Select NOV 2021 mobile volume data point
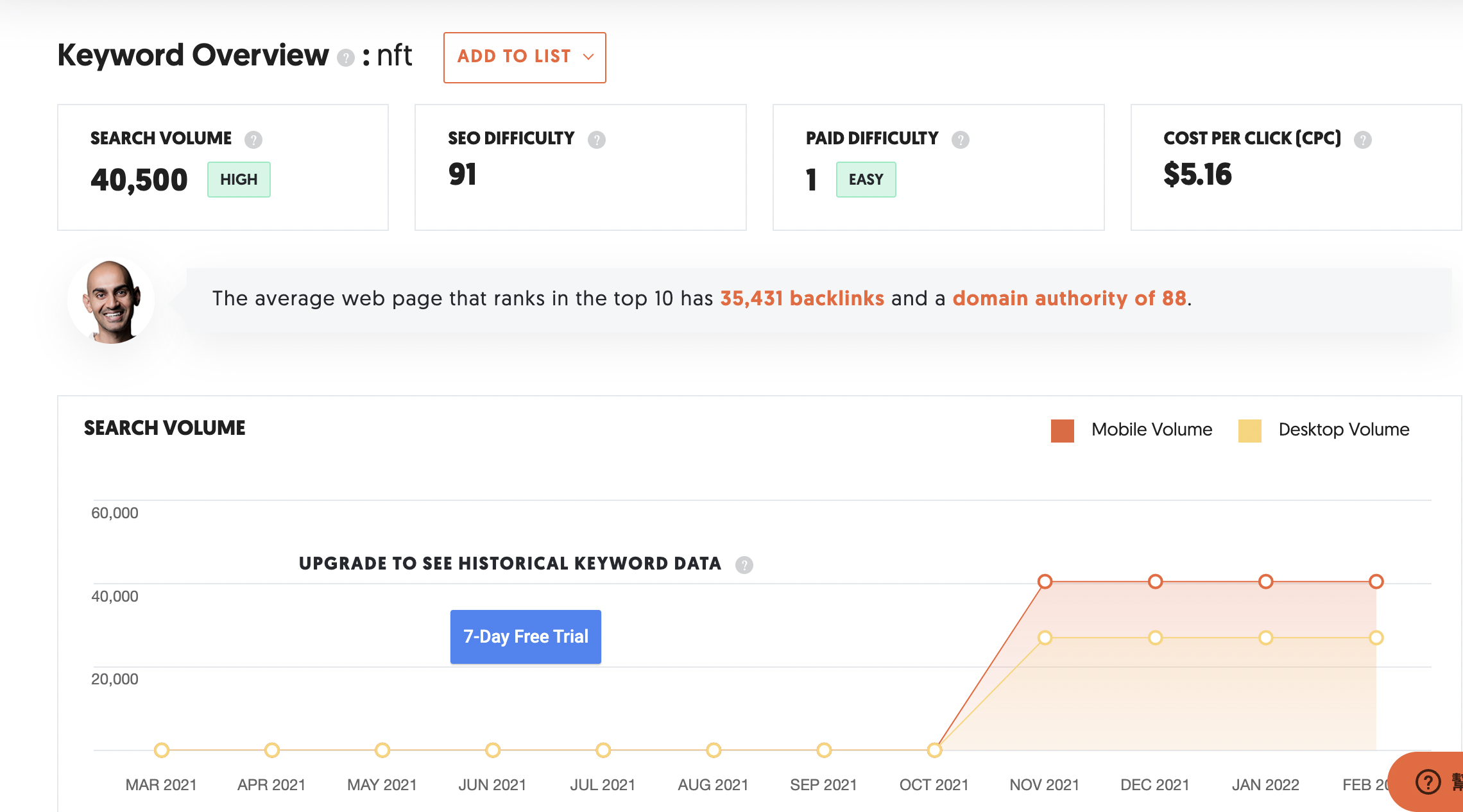 1045,582
